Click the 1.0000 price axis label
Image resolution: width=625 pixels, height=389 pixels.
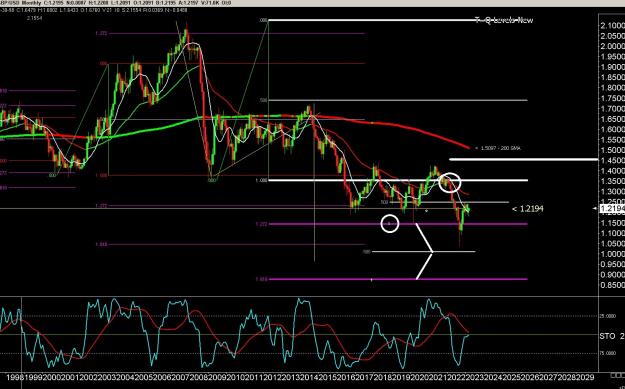[612, 254]
